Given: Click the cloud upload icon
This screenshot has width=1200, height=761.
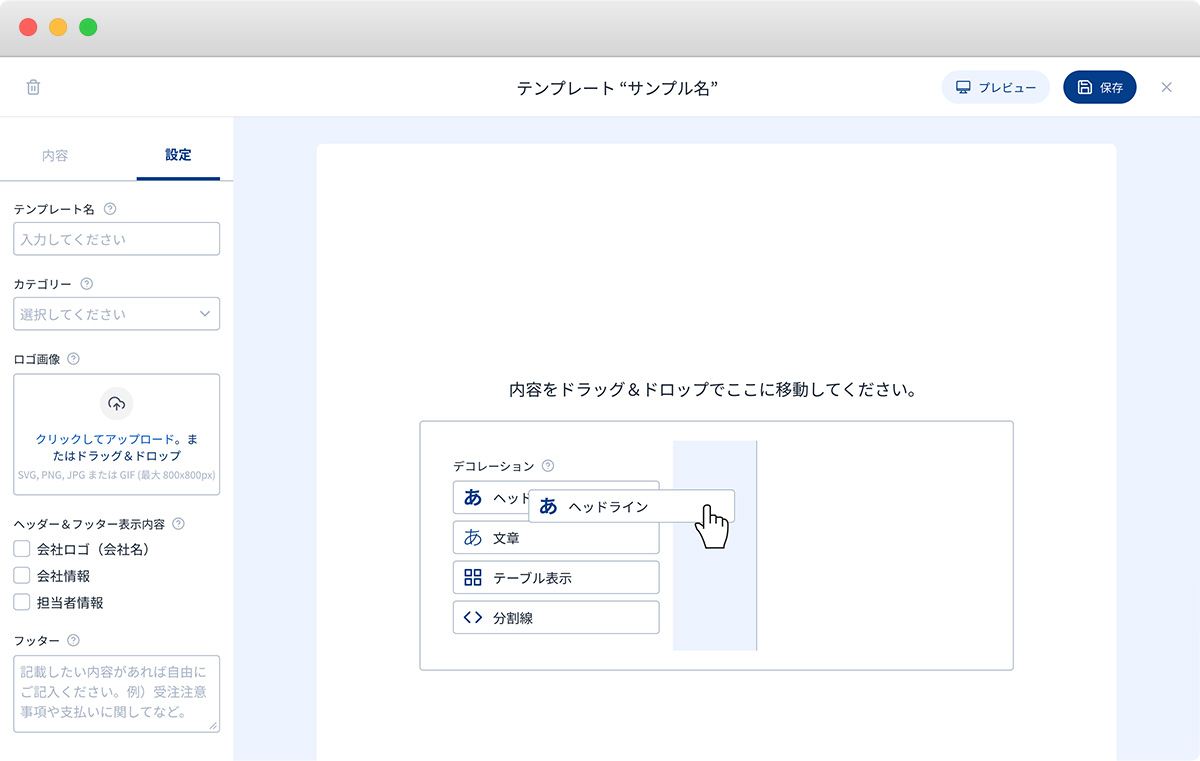Looking at the screenshot, I should pyautogui.click(x=117, y=403).
